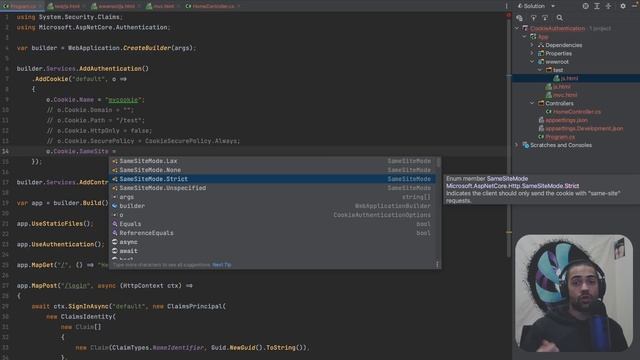This screenshot has width=640, height=360.
Task: Switch to the test/js.html editor tab
Action: (64, 6)
